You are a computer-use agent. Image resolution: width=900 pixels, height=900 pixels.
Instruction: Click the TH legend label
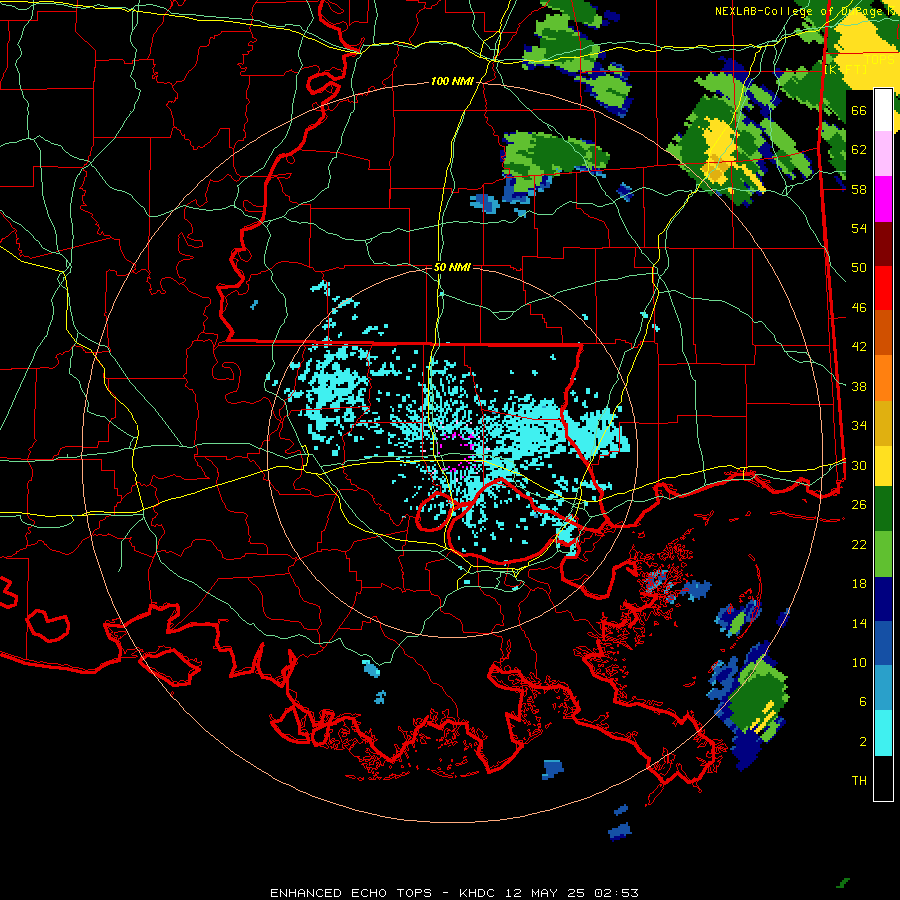coord(859,781)
